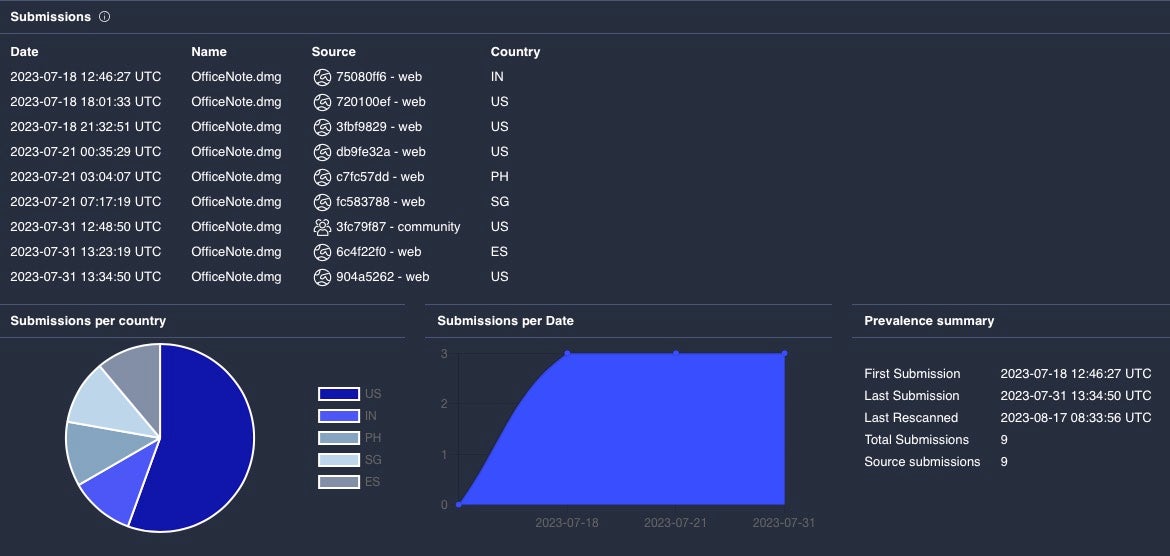
Task: Click the web icon beside 904a5262
Action: (322, 277)
